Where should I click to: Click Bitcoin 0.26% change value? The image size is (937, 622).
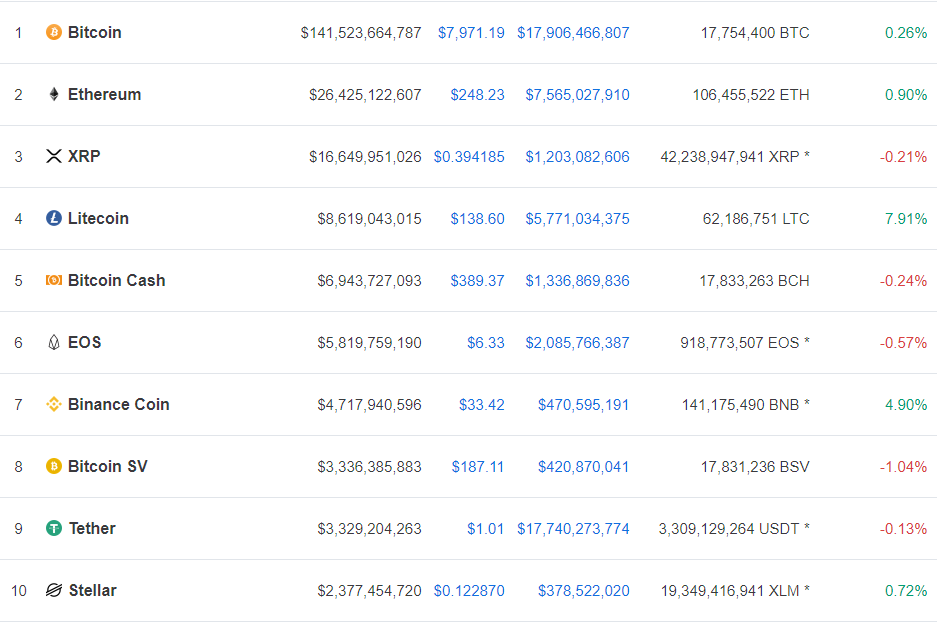click(x=906, y=33)
